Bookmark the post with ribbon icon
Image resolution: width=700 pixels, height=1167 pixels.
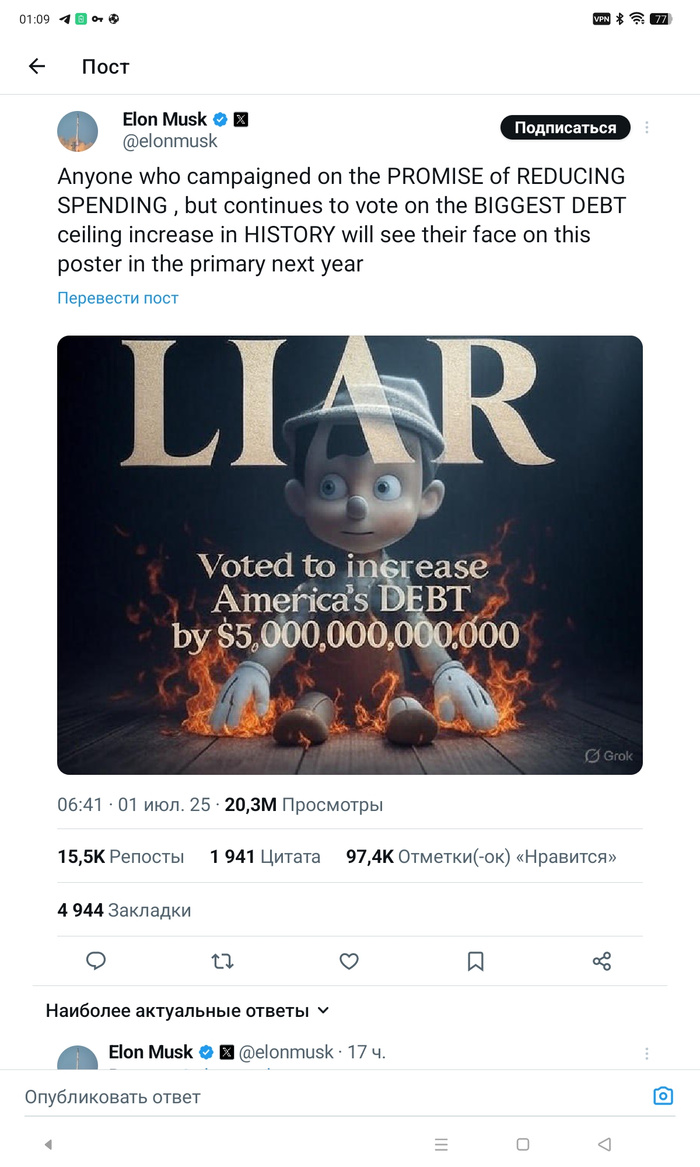476,961
